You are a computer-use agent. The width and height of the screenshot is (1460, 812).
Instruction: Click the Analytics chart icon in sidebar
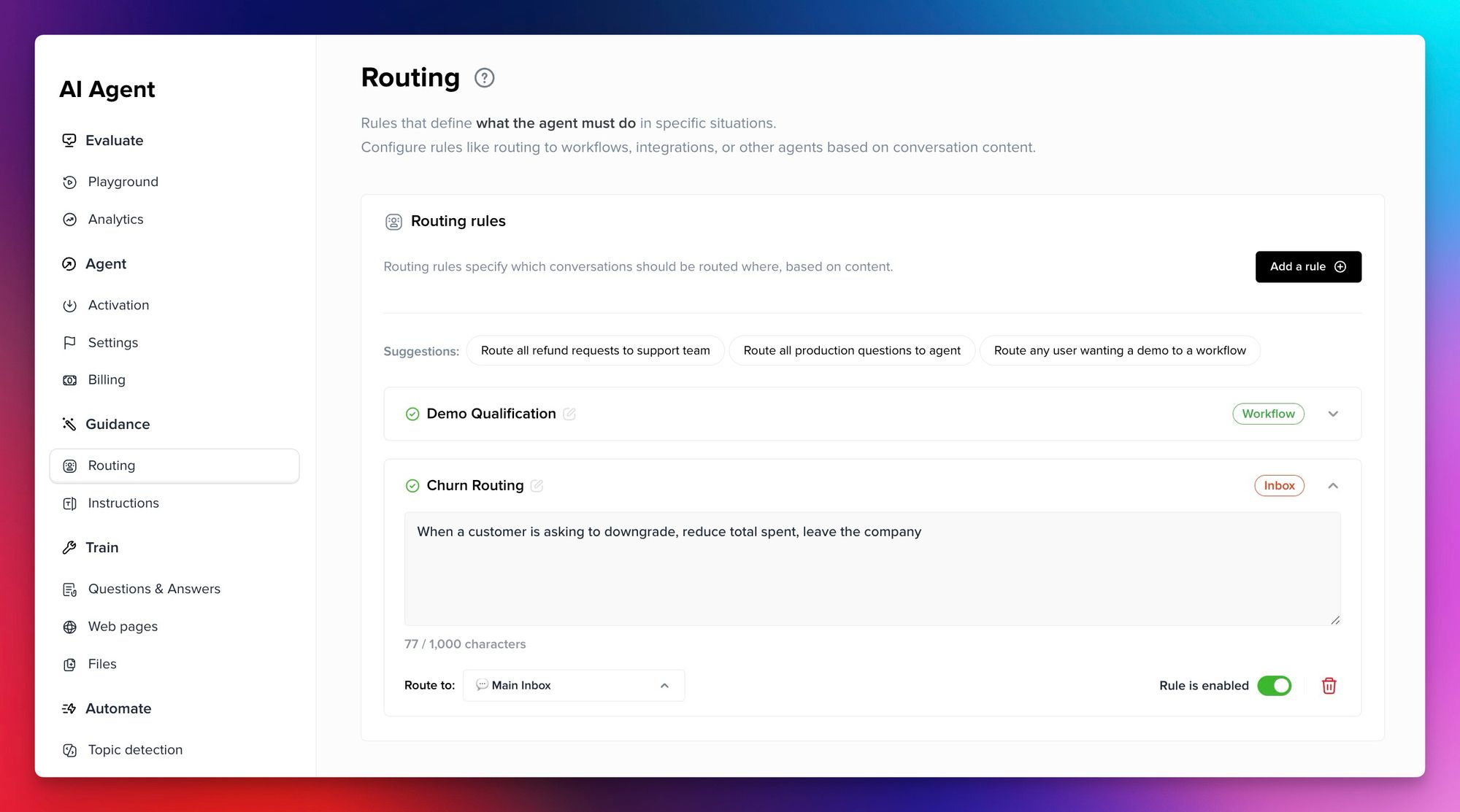[70, 220]
